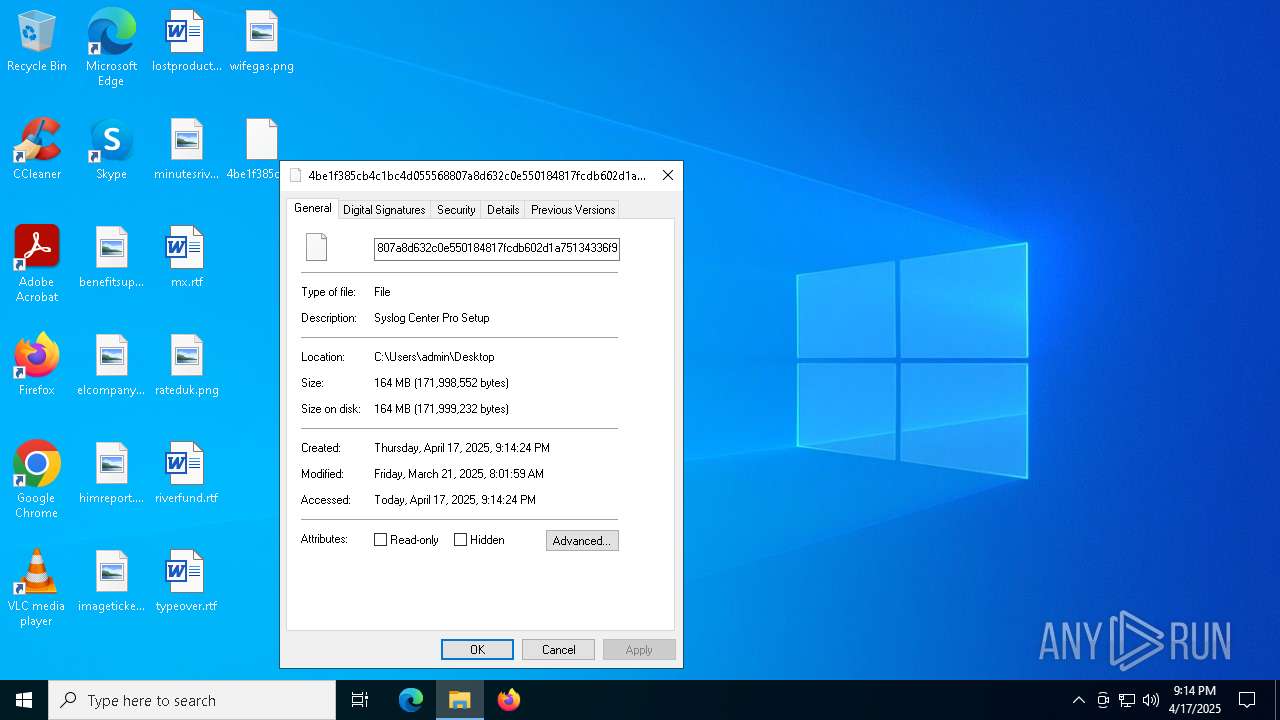Open the taskbar clock showing 9:14 PM
Viewport: 1280px width, 720px height.
click(1194, 700)
